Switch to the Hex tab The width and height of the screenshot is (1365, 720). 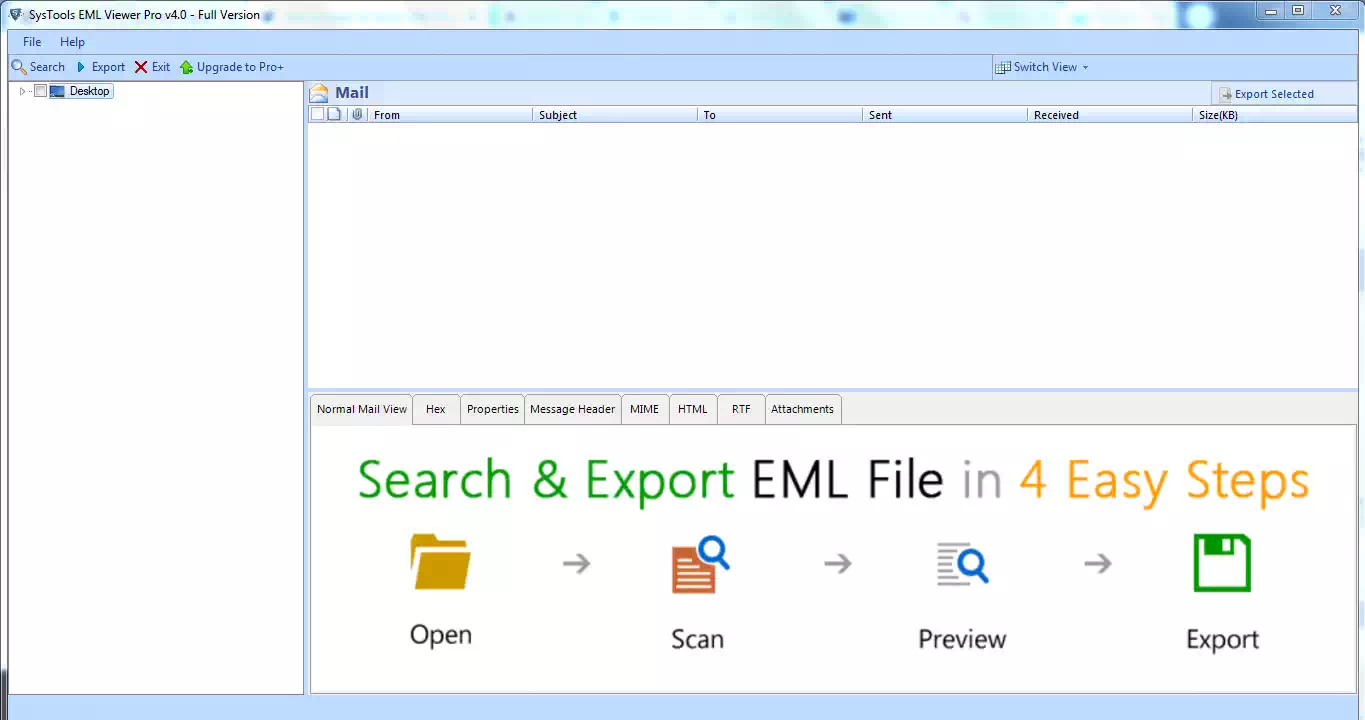point(435,409)
